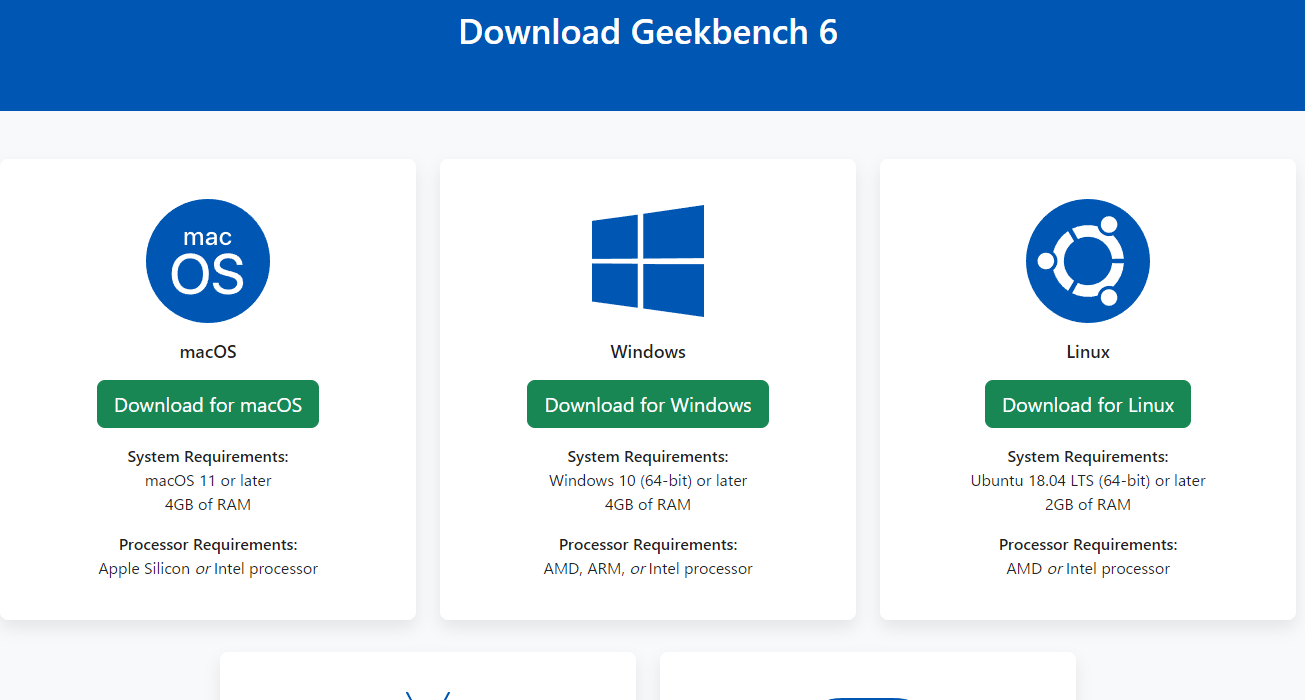
Task: Click the circular Ubuntu Linux logo icon
Action: [x=1088, y=260]
